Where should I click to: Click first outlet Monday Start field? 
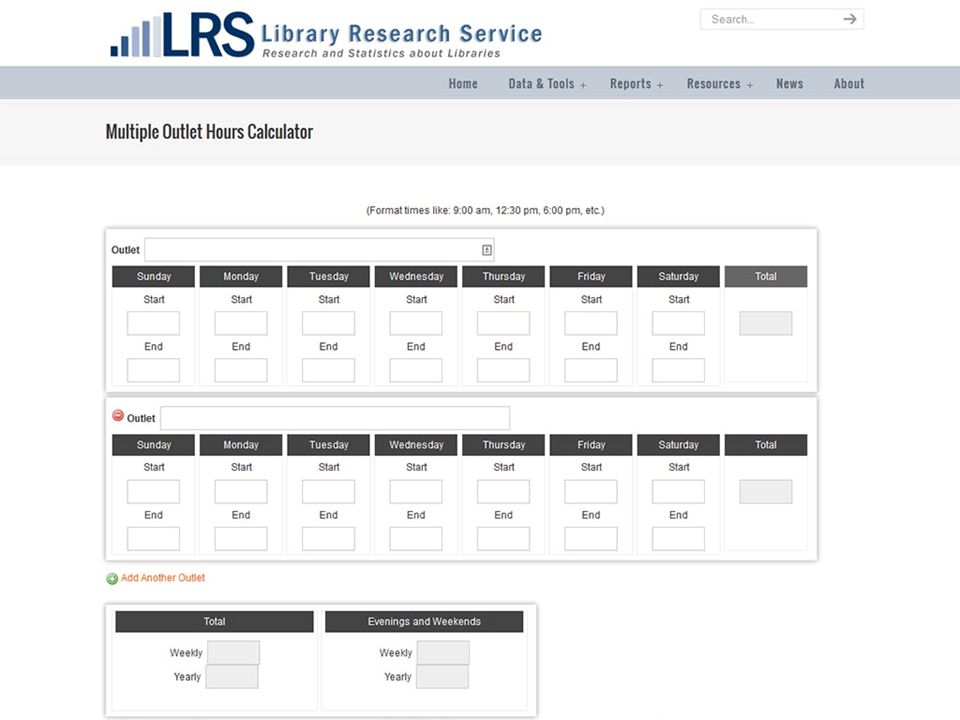[241, 323]
